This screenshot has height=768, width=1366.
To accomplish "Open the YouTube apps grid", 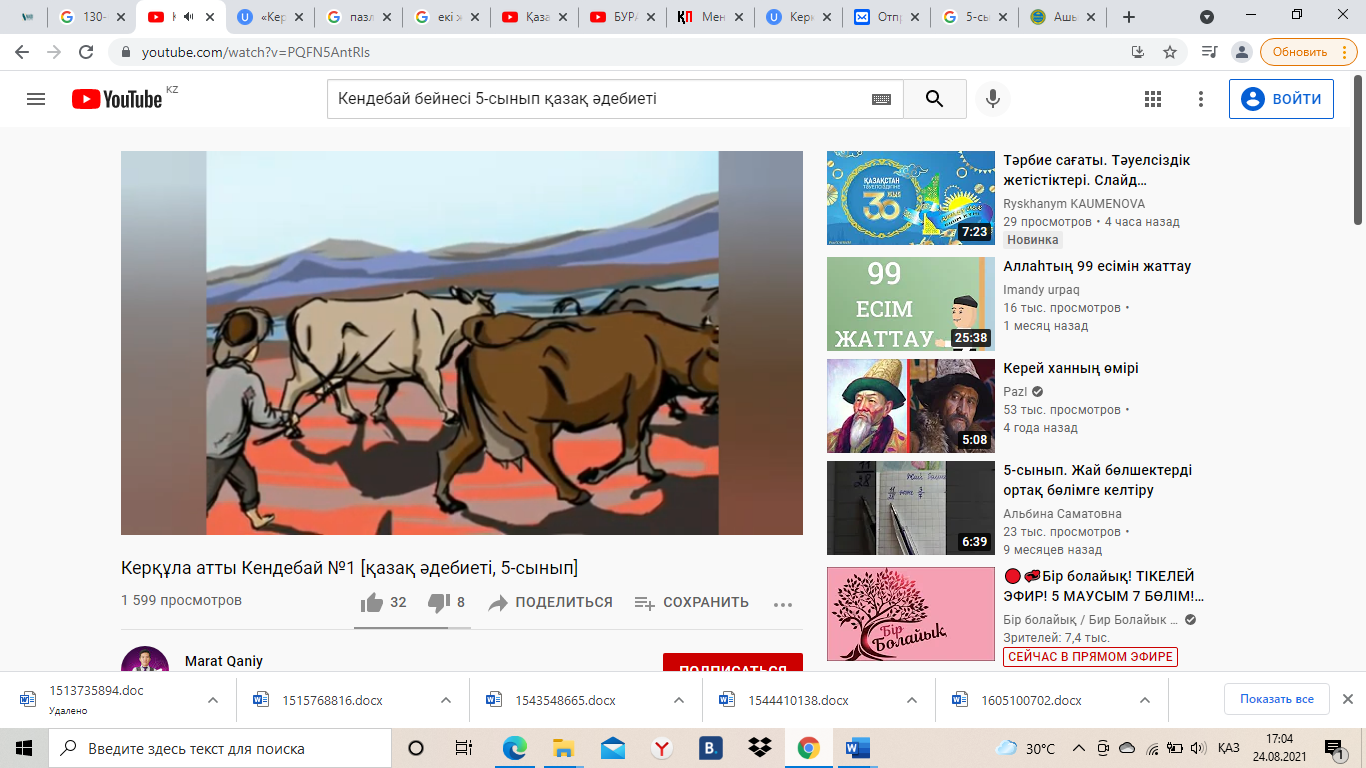I will click(1153, 99).
